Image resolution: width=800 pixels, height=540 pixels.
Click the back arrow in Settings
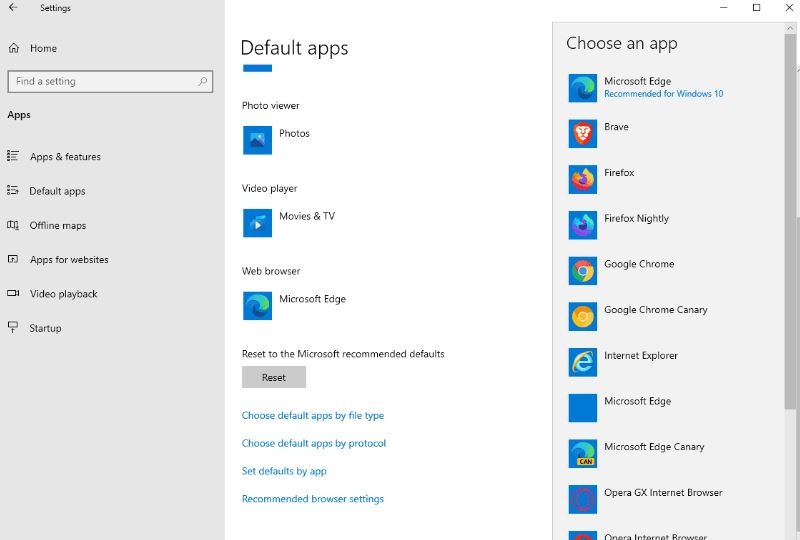click(x=13, y=8)
